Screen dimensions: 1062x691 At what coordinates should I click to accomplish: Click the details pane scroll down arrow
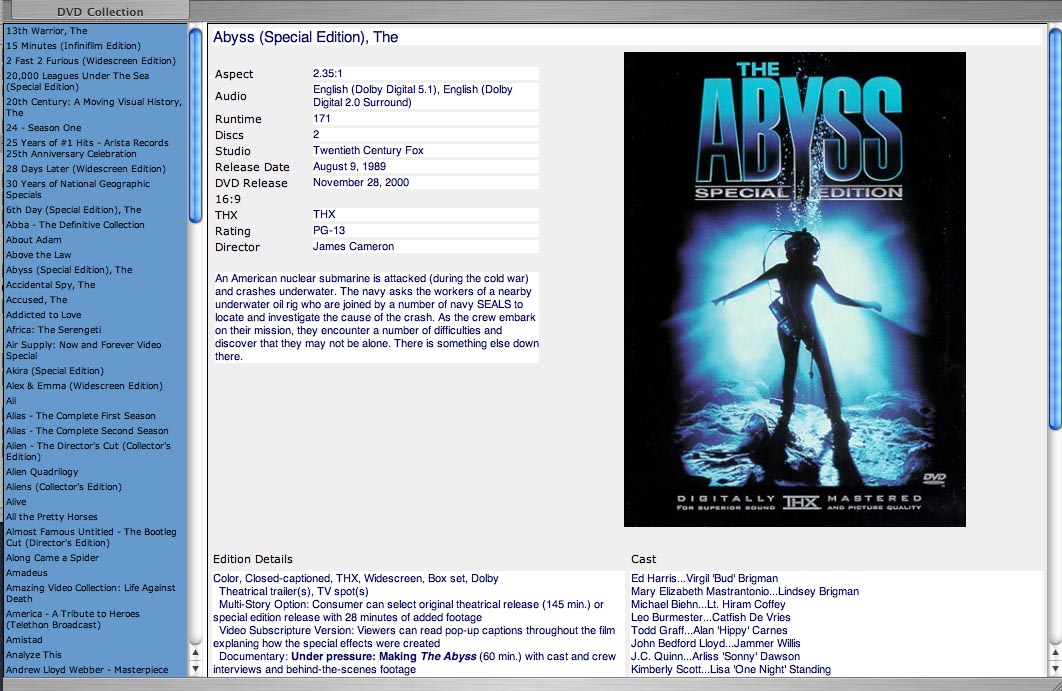1054,667
